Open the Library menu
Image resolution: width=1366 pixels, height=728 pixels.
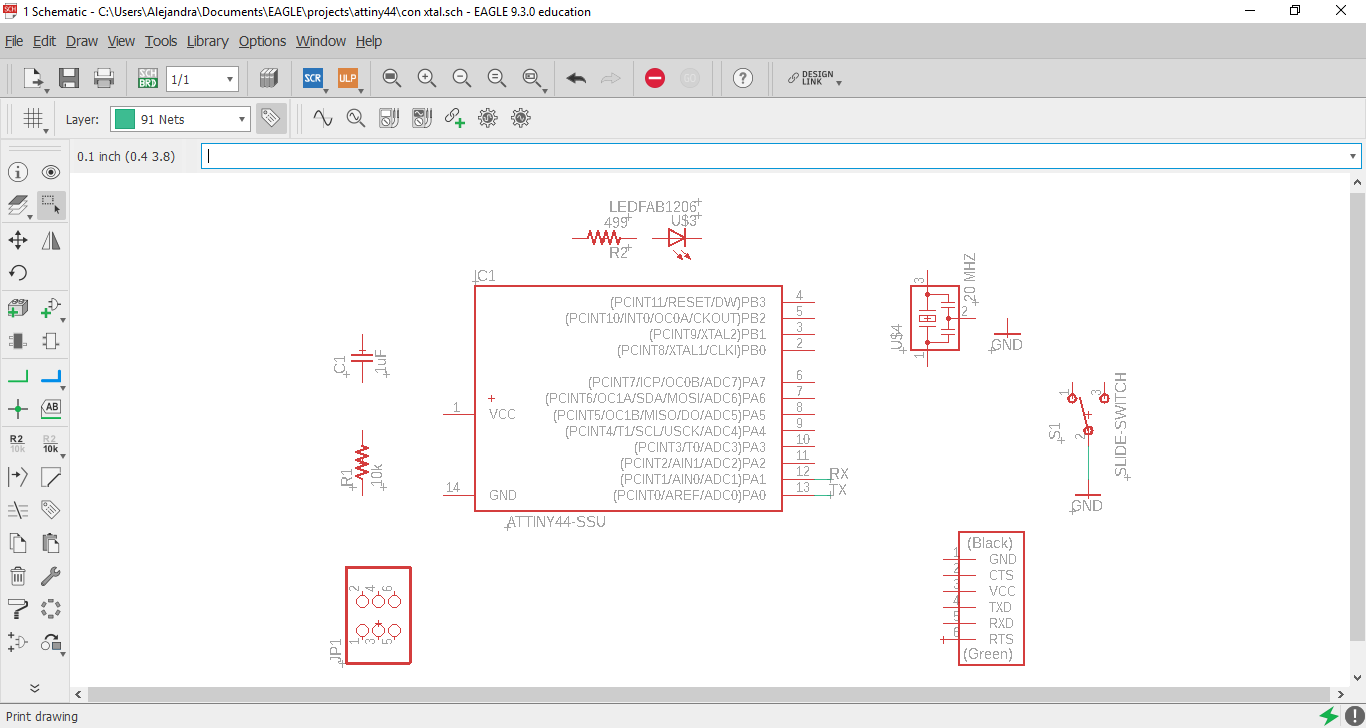(x=207, y=41)
